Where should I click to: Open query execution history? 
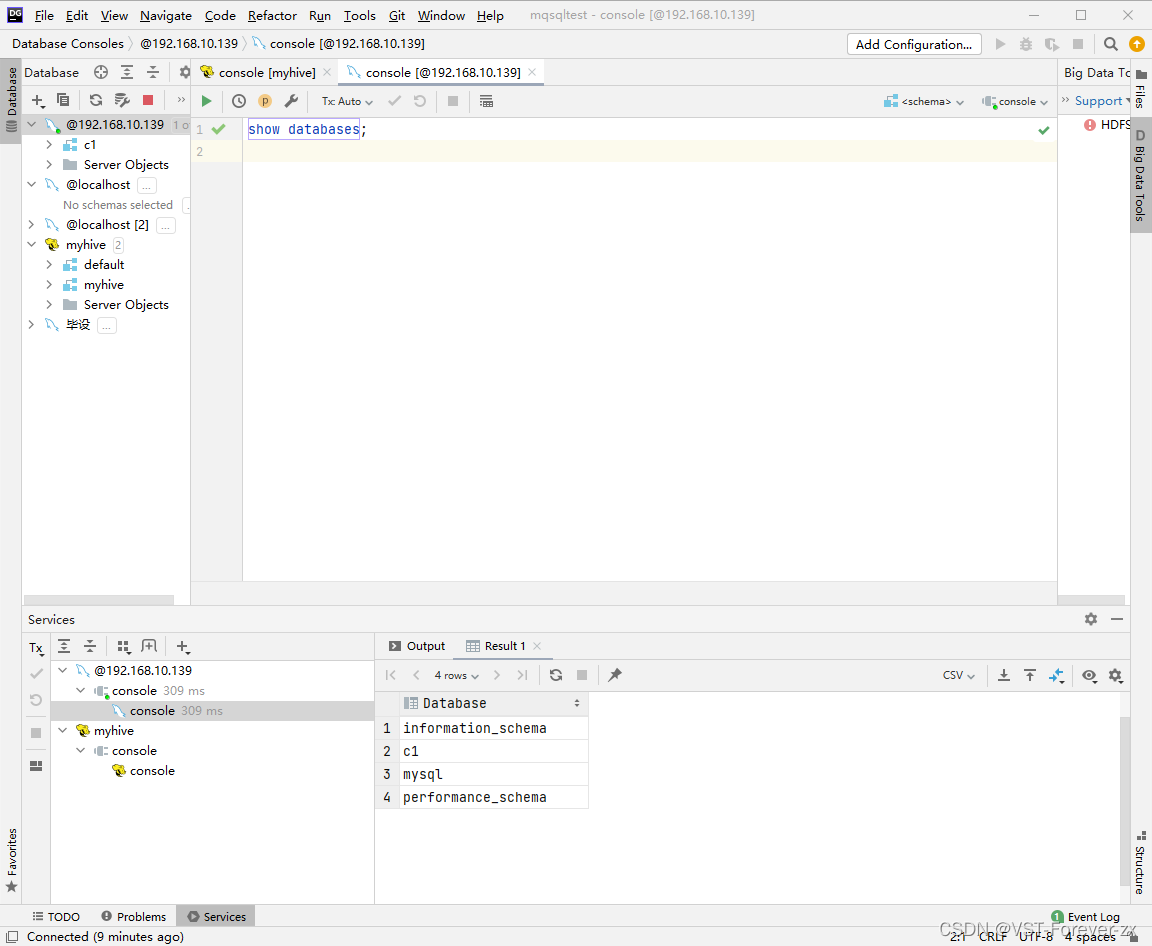click(x=238, y=100)
